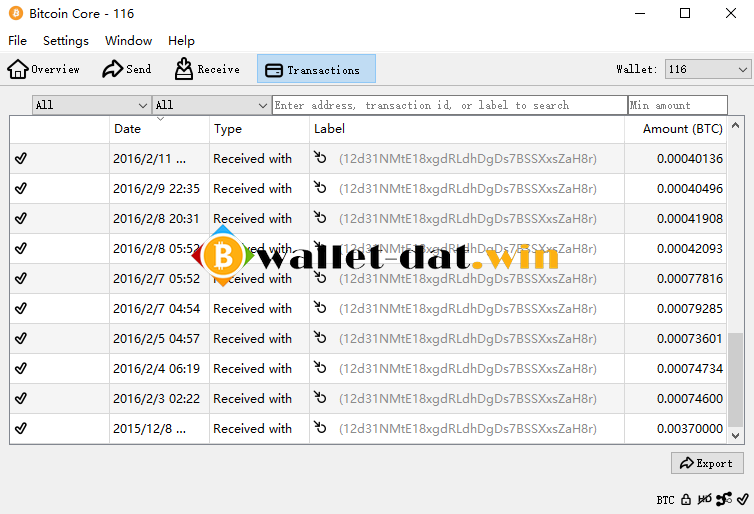
Task: Click the address label in the 2015/12/8 row
Action: pyautogui.click(x=468, y=429)
